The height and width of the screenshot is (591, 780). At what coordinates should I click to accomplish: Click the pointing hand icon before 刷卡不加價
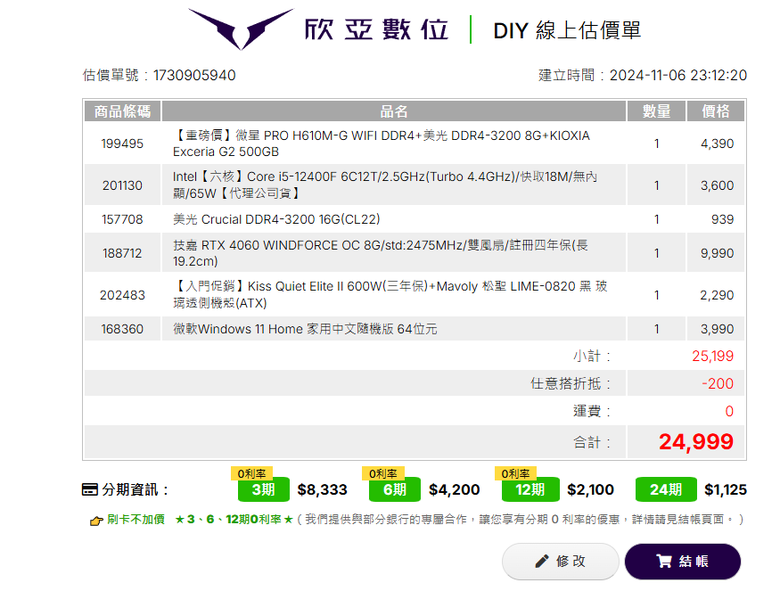point(96,520)
